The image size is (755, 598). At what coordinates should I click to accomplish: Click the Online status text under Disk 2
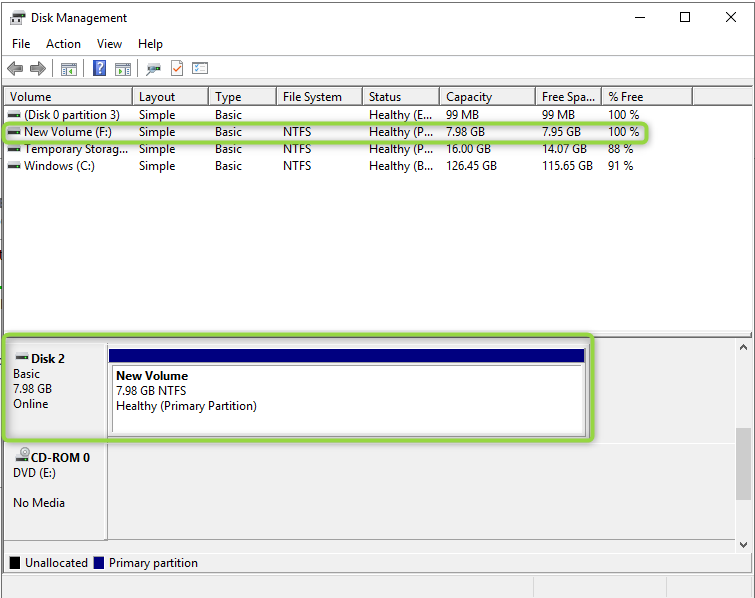point(31,404)
